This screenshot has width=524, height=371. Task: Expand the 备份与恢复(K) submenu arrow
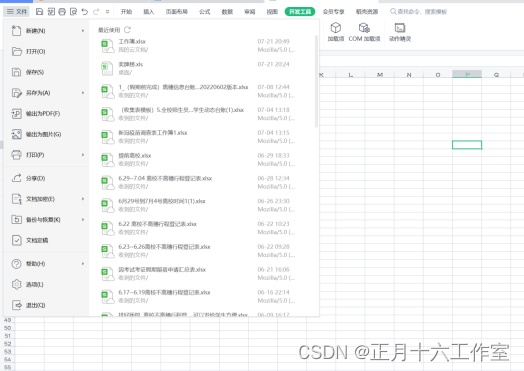83,220
